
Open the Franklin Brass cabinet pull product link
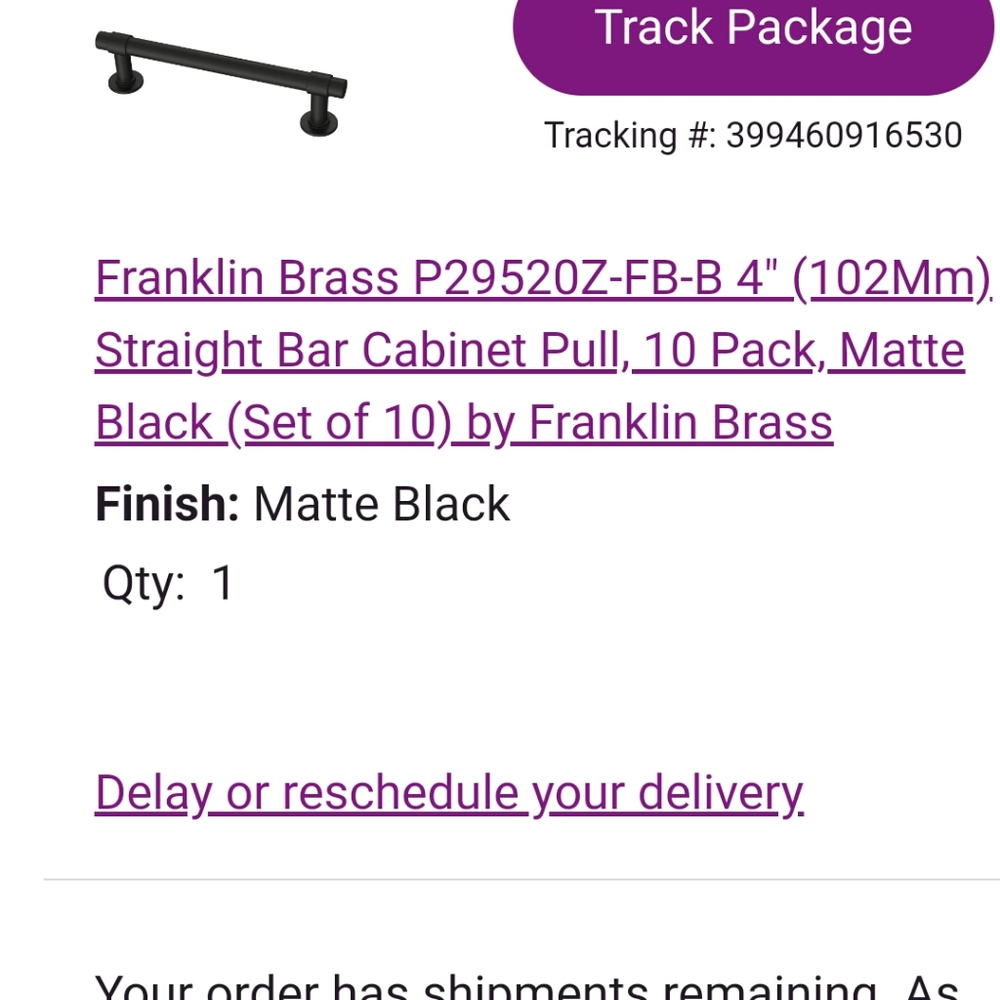click(450, 350)
